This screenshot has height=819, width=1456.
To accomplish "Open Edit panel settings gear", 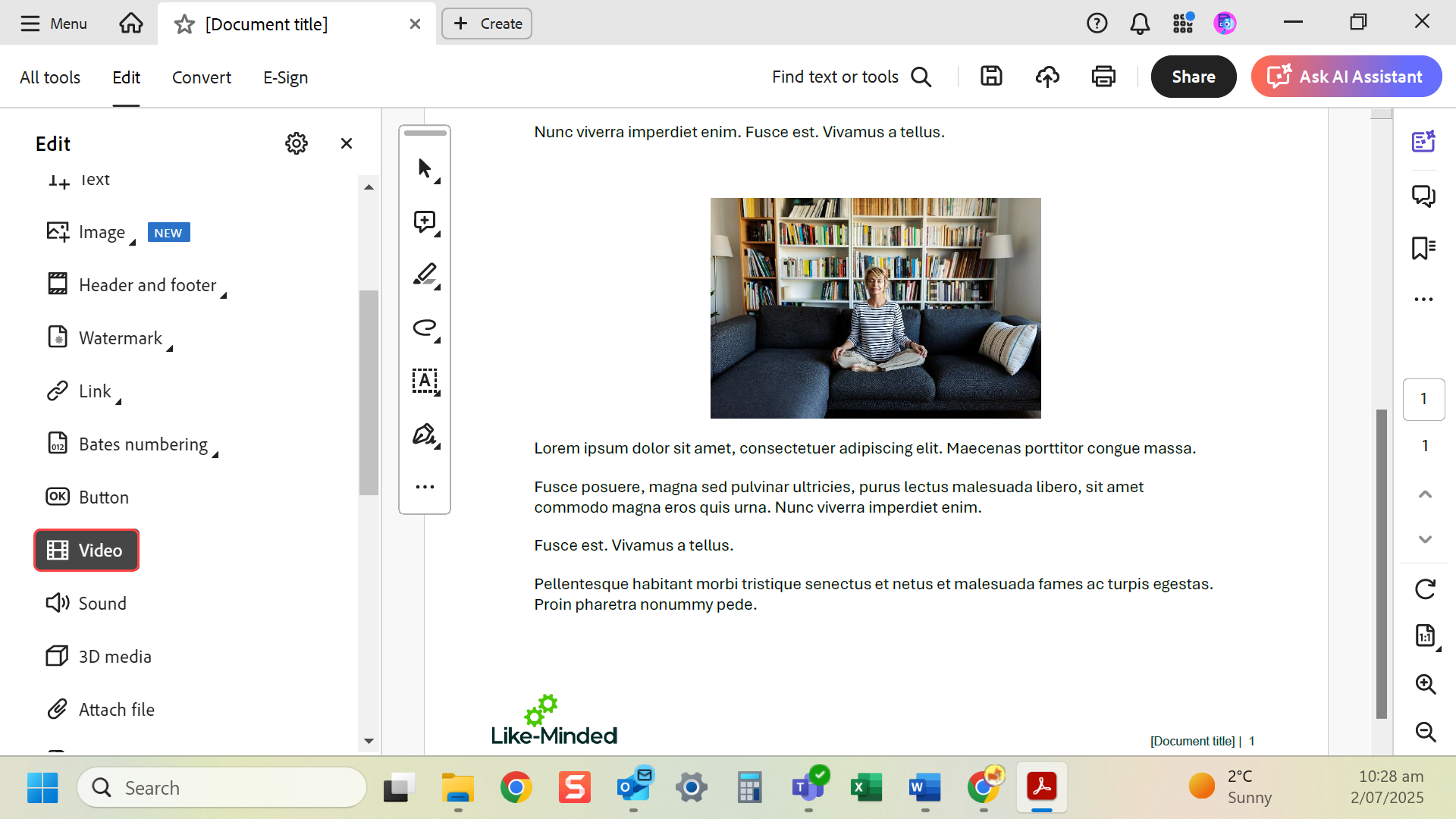I will (x=297, y=143).
